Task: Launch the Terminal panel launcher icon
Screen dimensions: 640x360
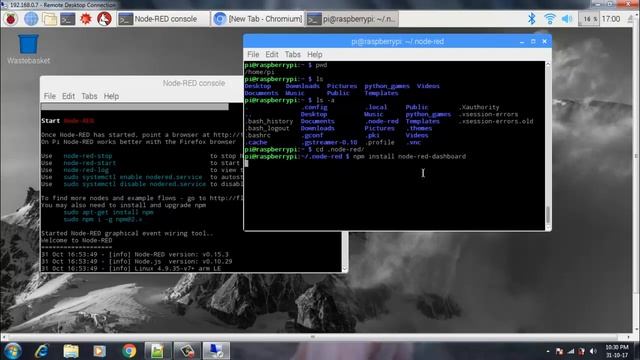Action: (x=67, y=19)
